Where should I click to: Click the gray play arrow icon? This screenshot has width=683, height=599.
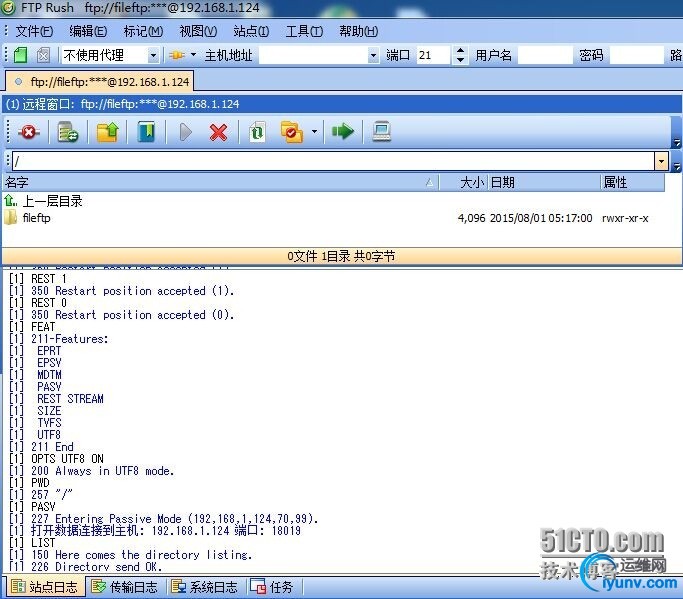pyautogui.click(x=186, y=132)
